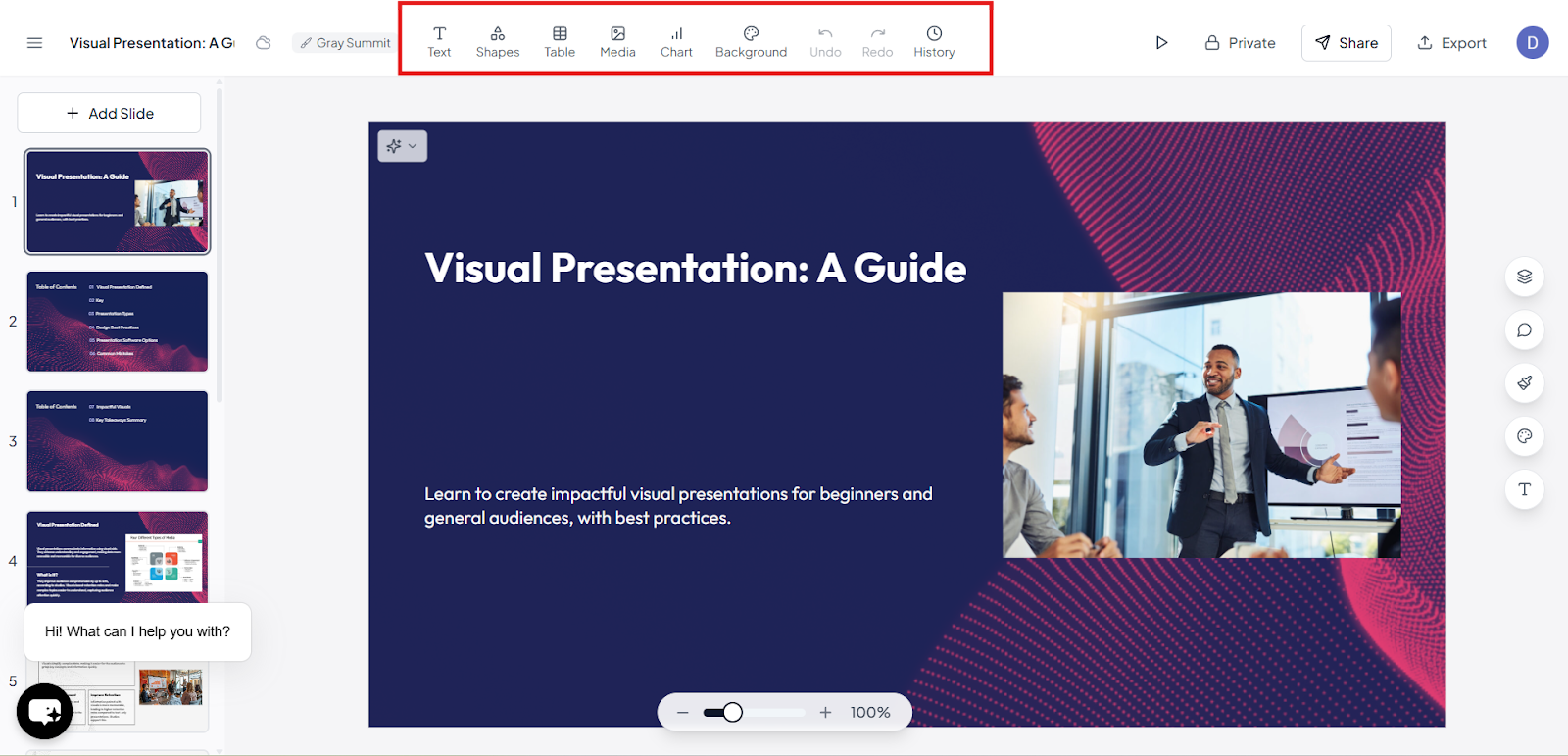1568x756 pixels.
Task: Select slide 2 Table of Contents thumbnail
Action: [118, 322]
